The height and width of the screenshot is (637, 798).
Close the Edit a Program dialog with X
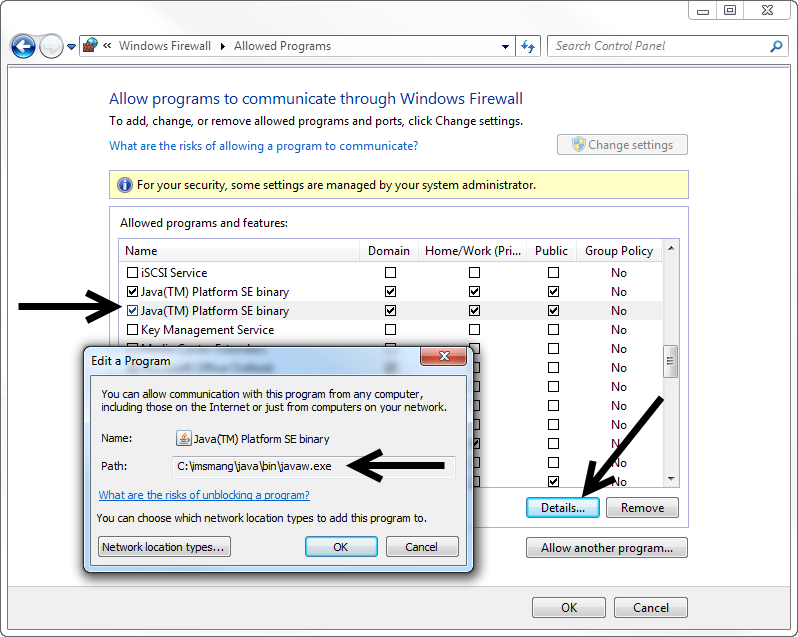pyautogui.click(x=443, y=359)
